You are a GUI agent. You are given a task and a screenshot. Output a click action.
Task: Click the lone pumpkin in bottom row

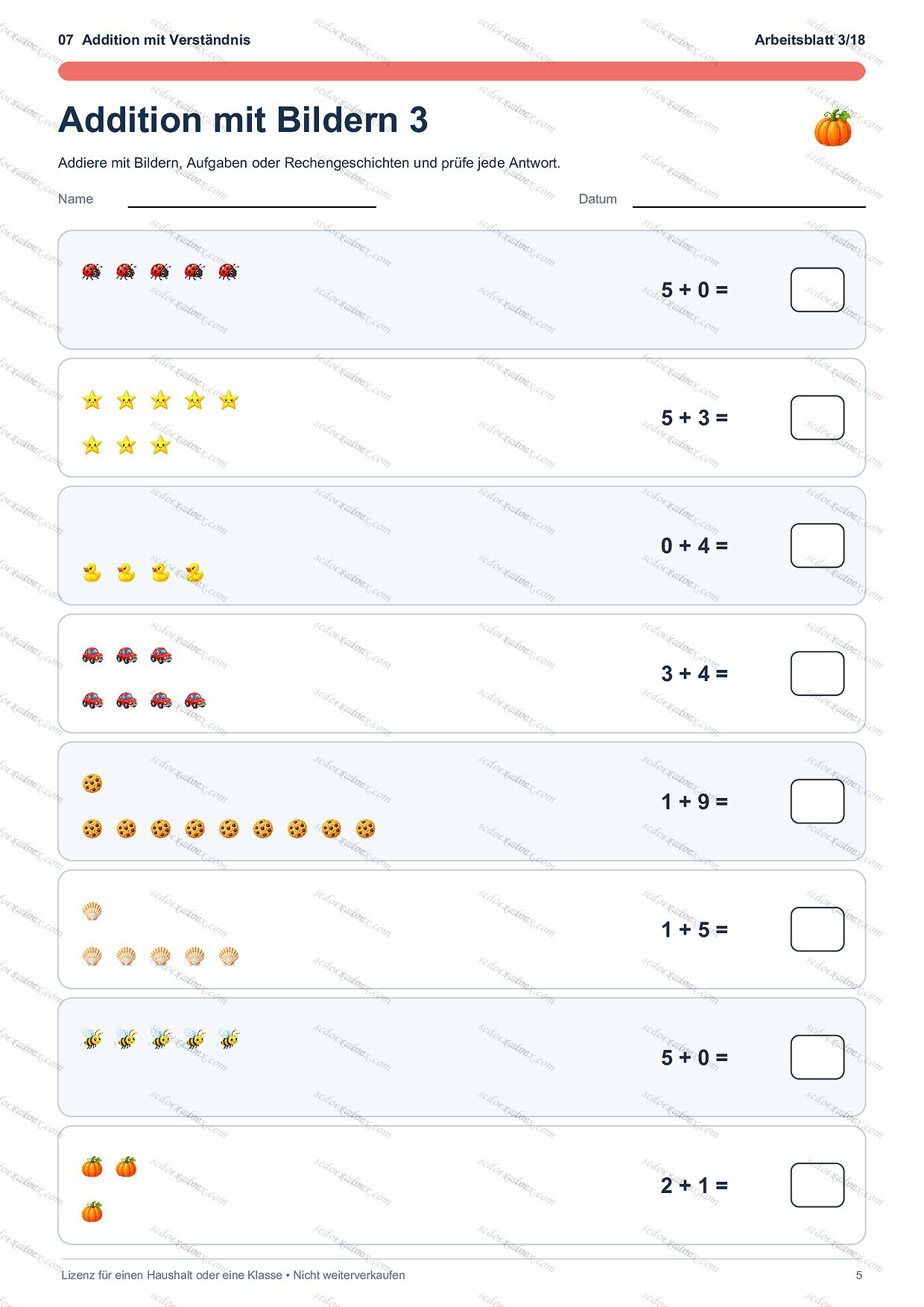[x=92, y=1212]
